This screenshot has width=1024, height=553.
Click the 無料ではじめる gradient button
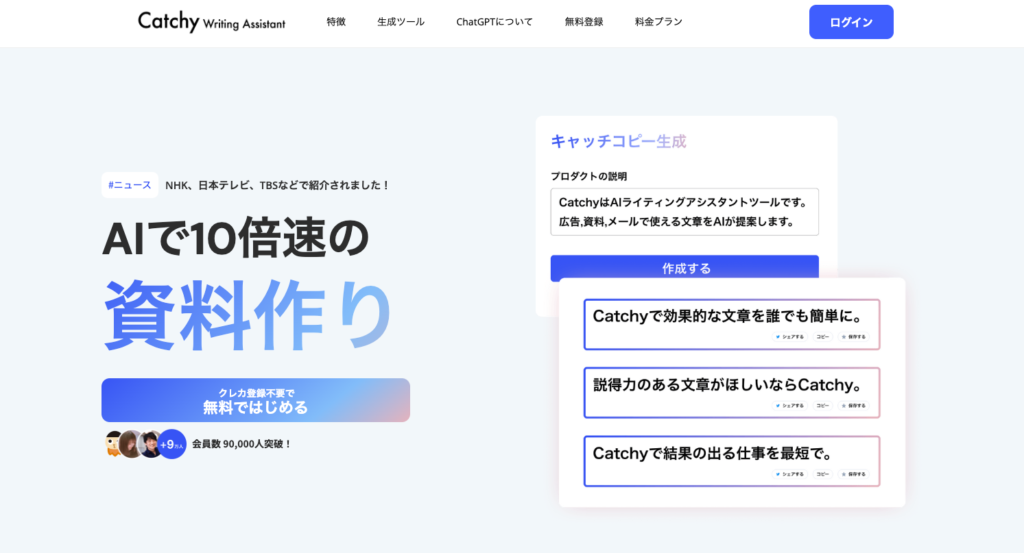(255, 400)
